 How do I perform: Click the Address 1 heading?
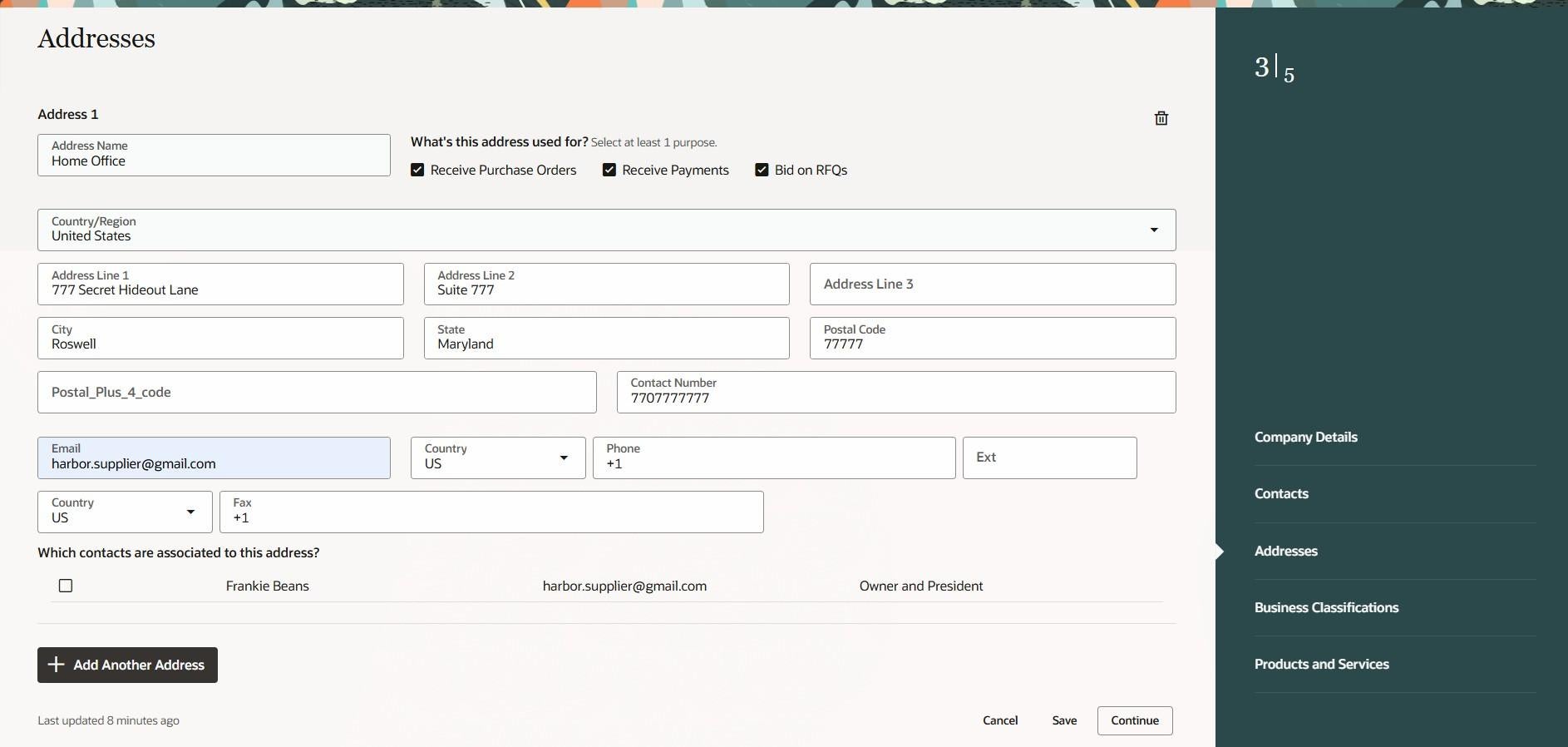[67, 114]
